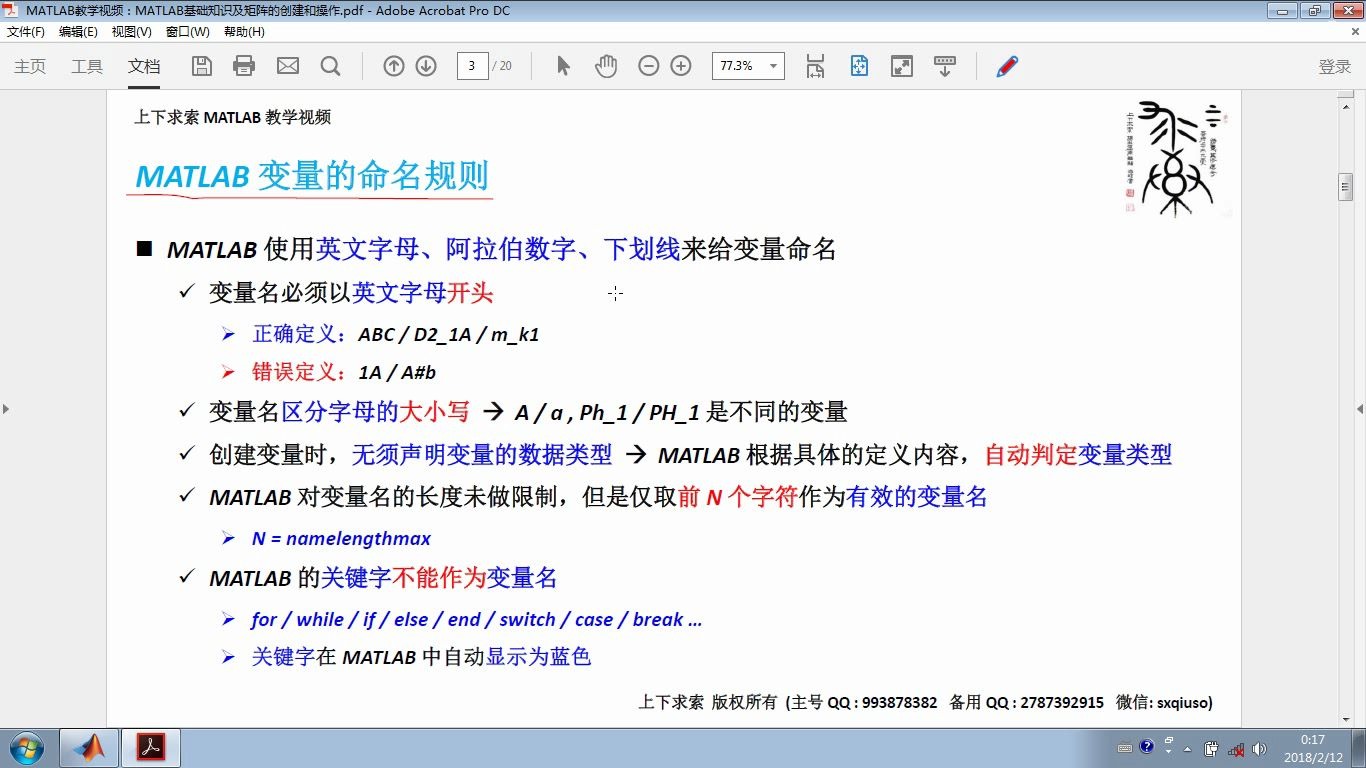Open the Save File icon
Image resolution: width=1366 pixels, height=768 pixels.
202,65
